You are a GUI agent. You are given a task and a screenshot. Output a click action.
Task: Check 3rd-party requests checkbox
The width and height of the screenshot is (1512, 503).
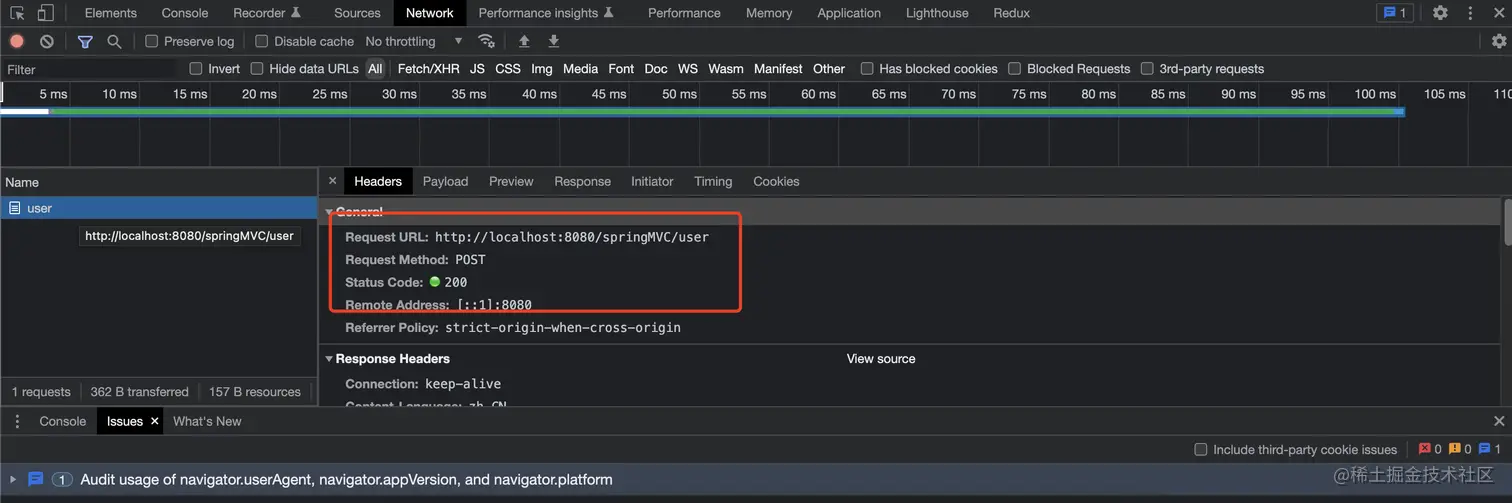pos(1147,69)
